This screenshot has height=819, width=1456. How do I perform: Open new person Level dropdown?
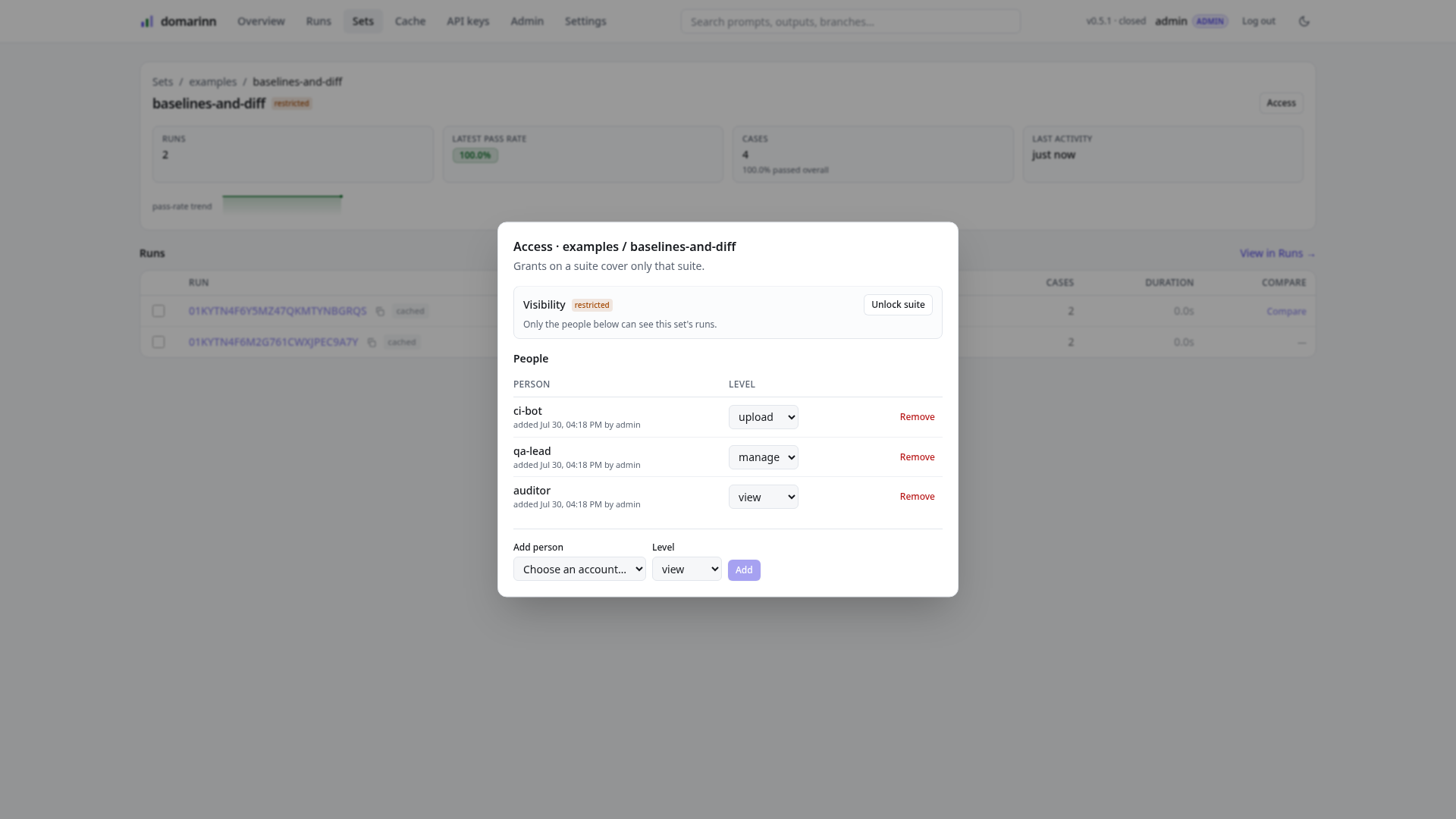click(x=686, y=570)
